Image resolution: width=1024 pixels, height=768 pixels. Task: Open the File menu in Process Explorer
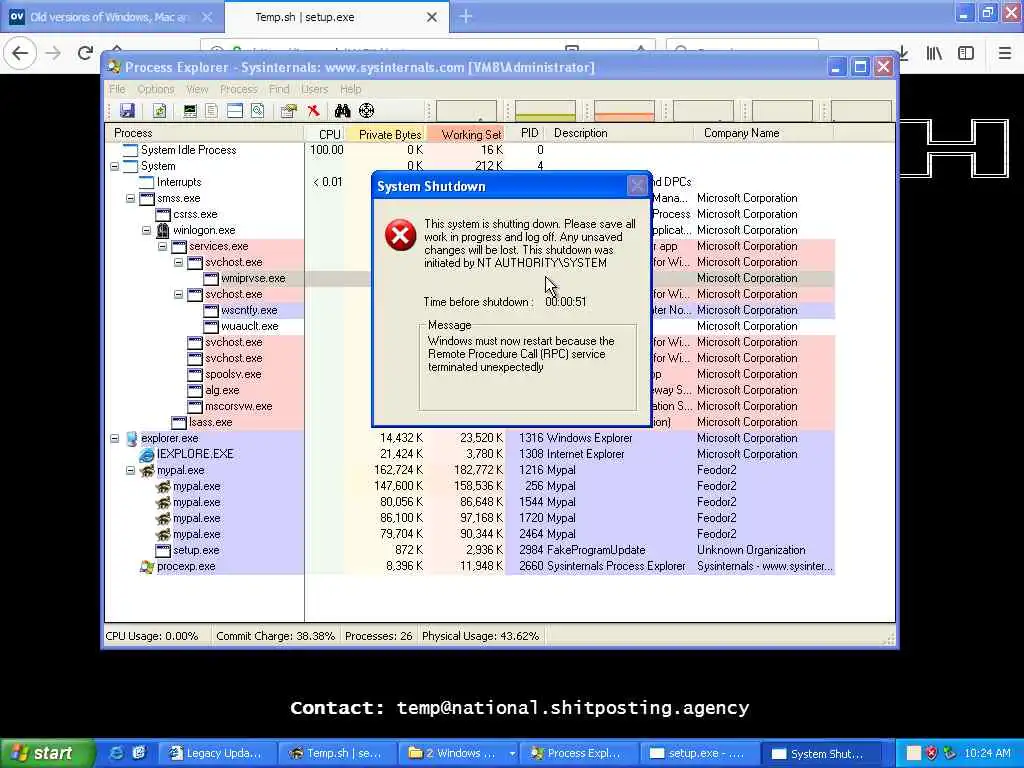[x=117, y=89]
